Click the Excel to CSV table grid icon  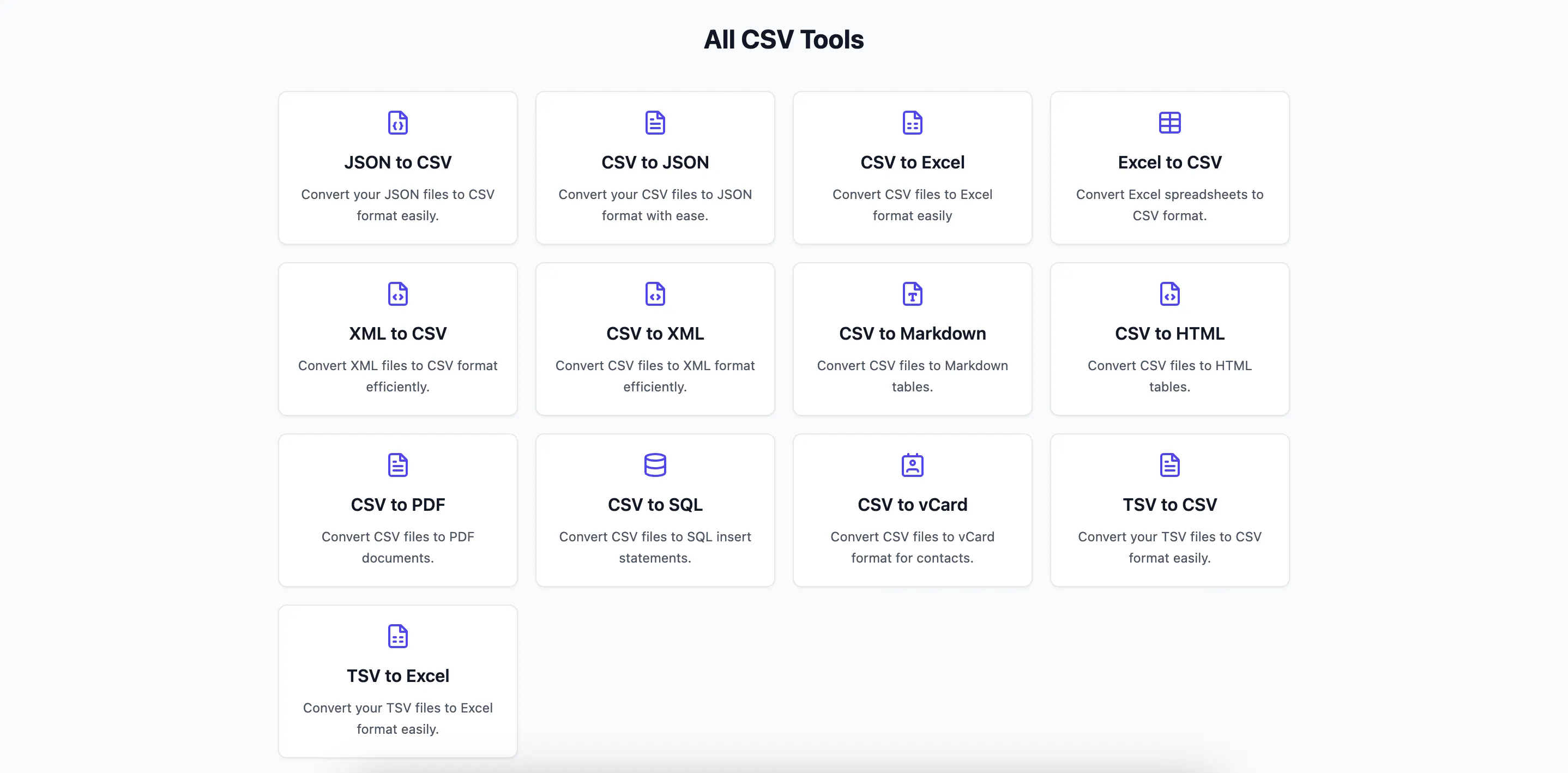[x=1169, y=123]
